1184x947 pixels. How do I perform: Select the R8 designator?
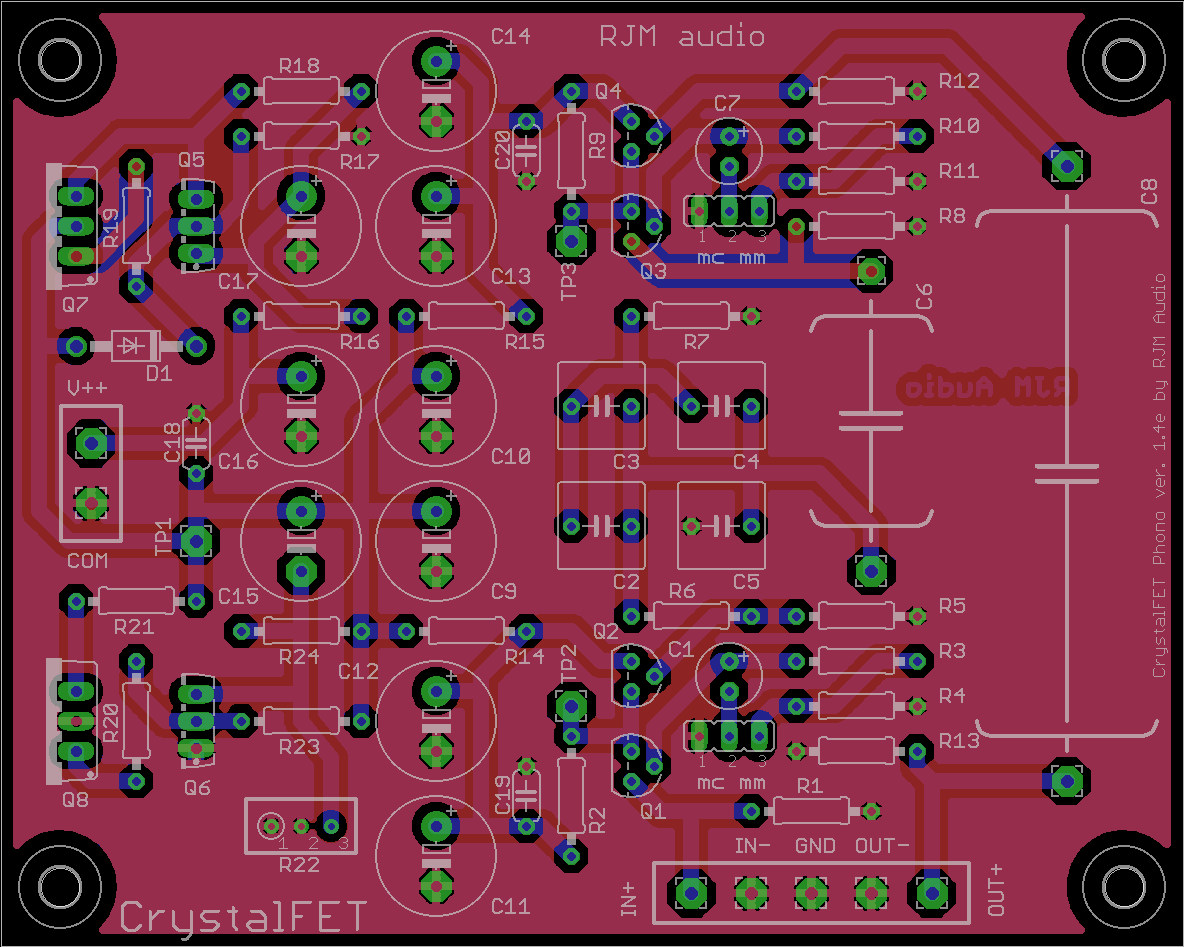[x=952, y=216]
